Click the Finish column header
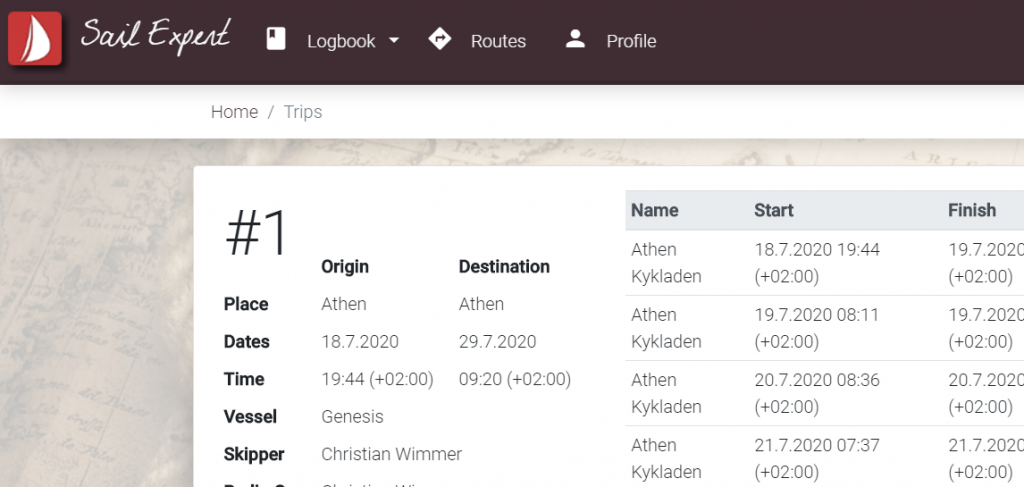This screenshot has width=1024, height=487. tap(972, 210)
